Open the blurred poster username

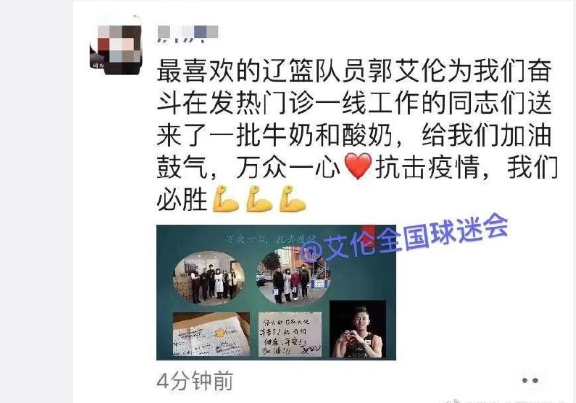(x=188, y=33)
